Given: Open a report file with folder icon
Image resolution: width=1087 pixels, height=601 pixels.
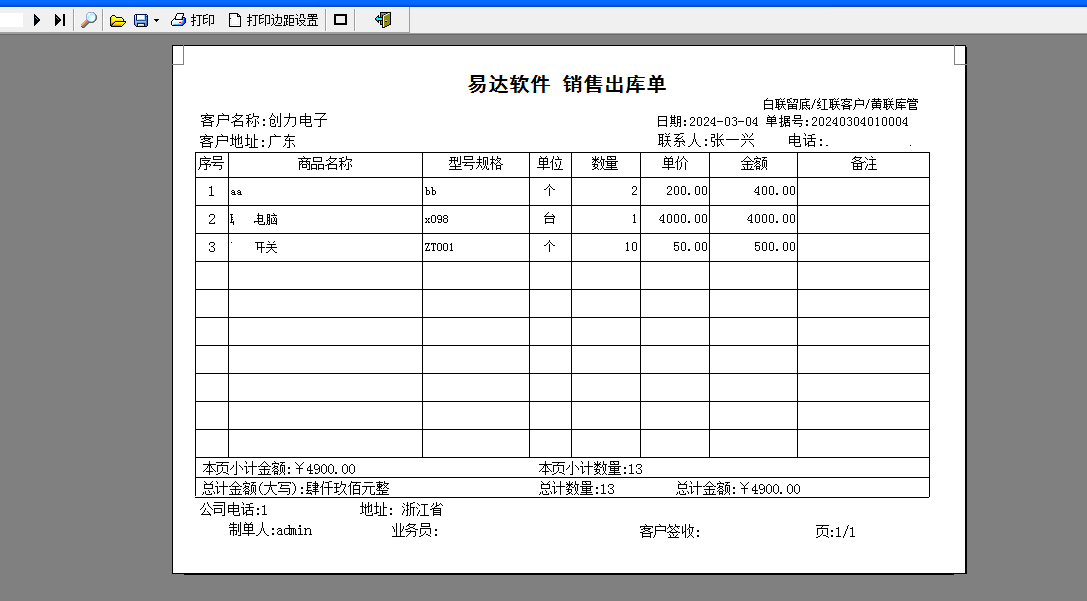Looking at the screenshot, I should [118, 21].
